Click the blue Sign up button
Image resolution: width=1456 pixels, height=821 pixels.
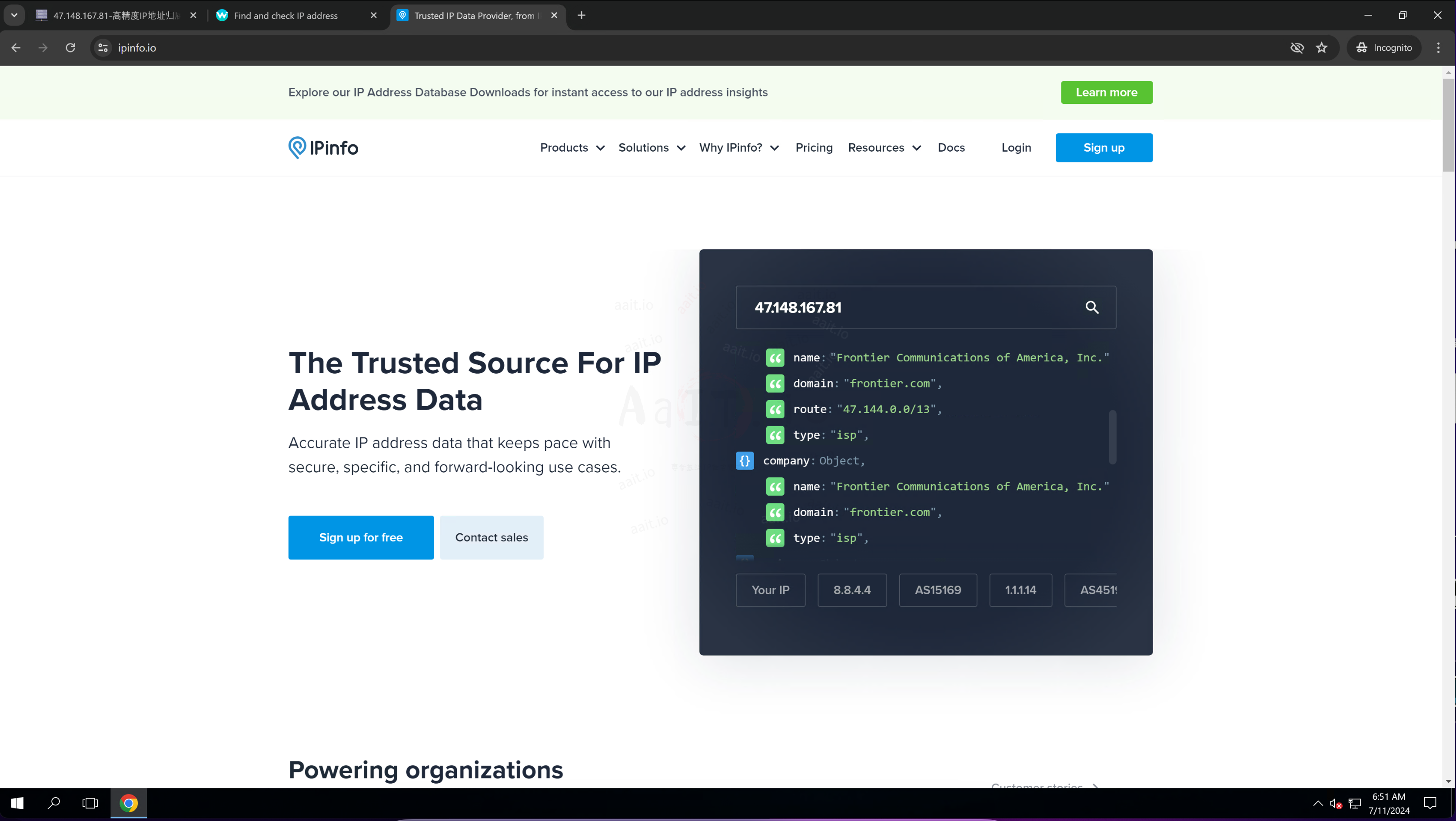click(x=1104, y=147)
